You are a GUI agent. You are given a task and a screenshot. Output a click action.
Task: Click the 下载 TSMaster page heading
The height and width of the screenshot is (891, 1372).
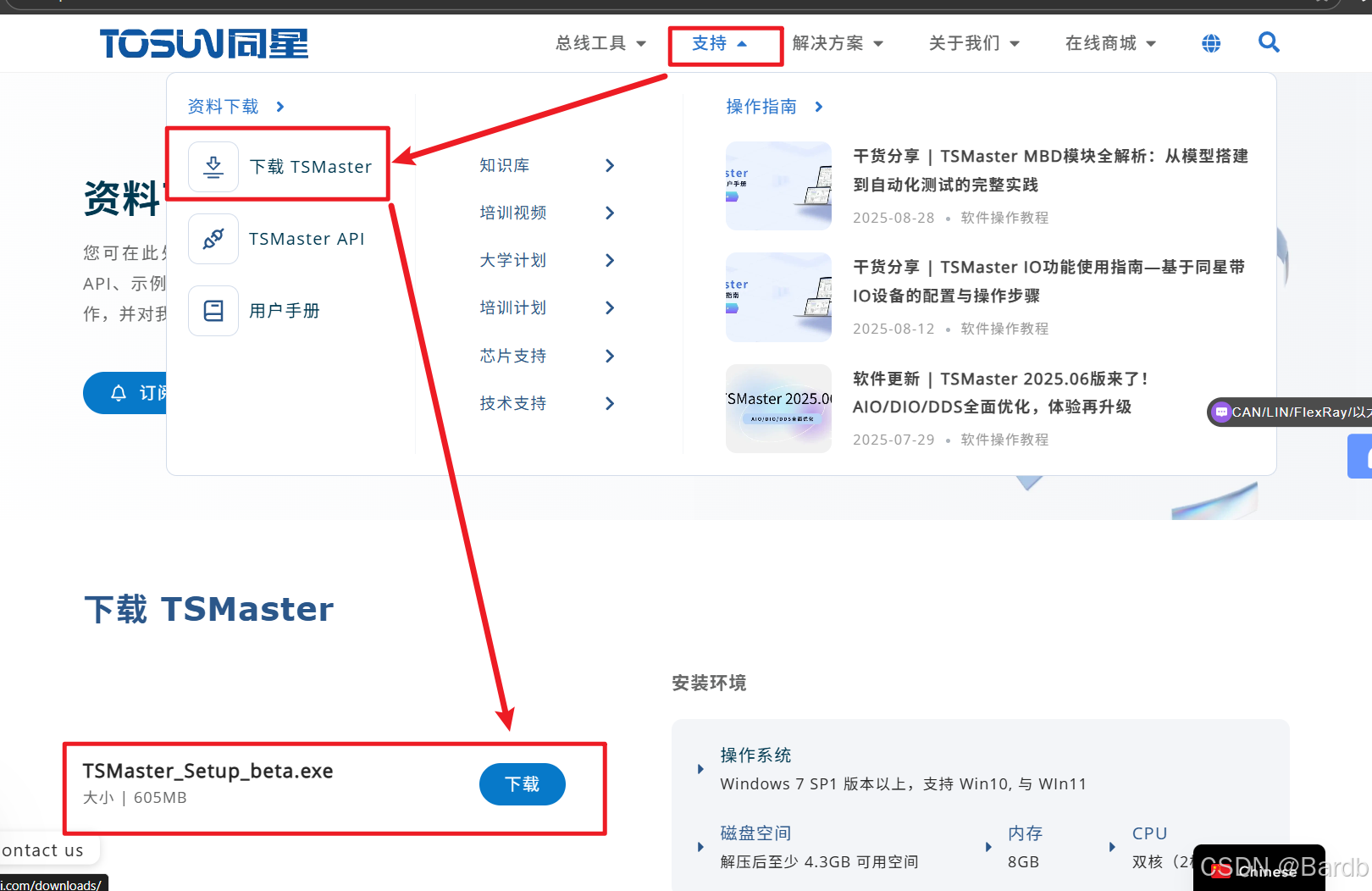click(x=209, y=609)
